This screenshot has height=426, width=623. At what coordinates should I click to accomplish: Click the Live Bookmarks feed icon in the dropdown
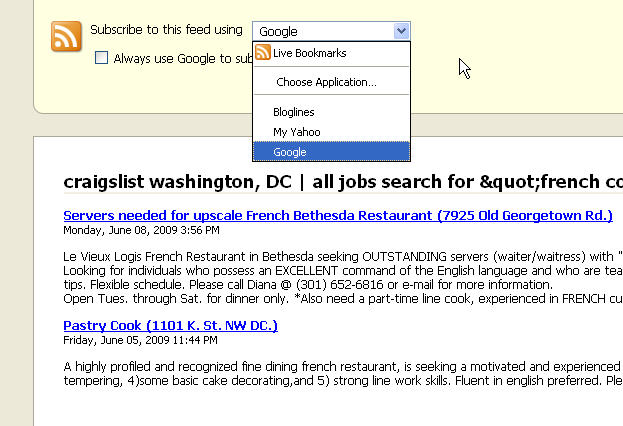pos(263,52)
